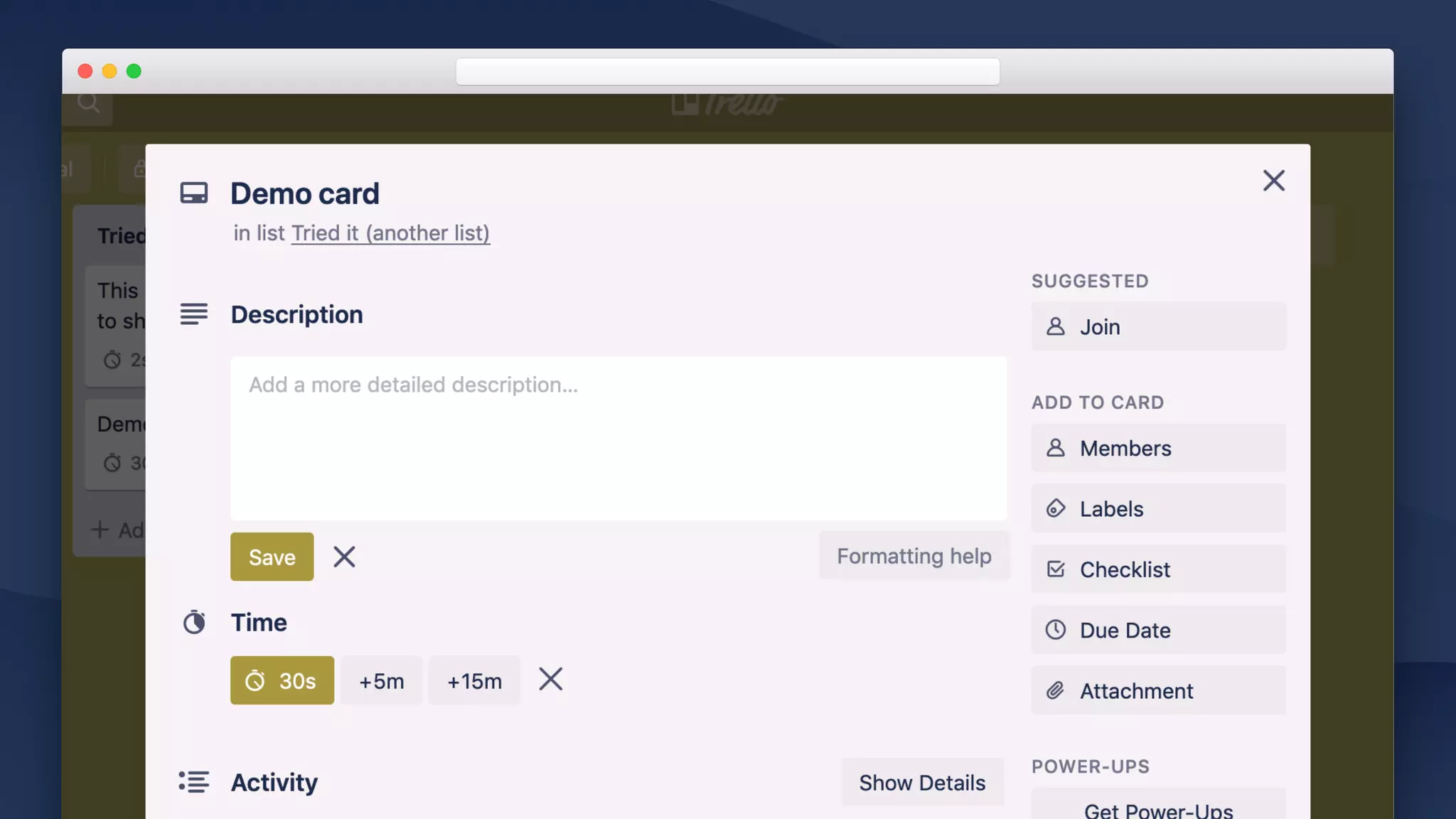The width and height of the screenshot is (1456, 819).
Task: Open Members picker
Action: [1158, 448]
